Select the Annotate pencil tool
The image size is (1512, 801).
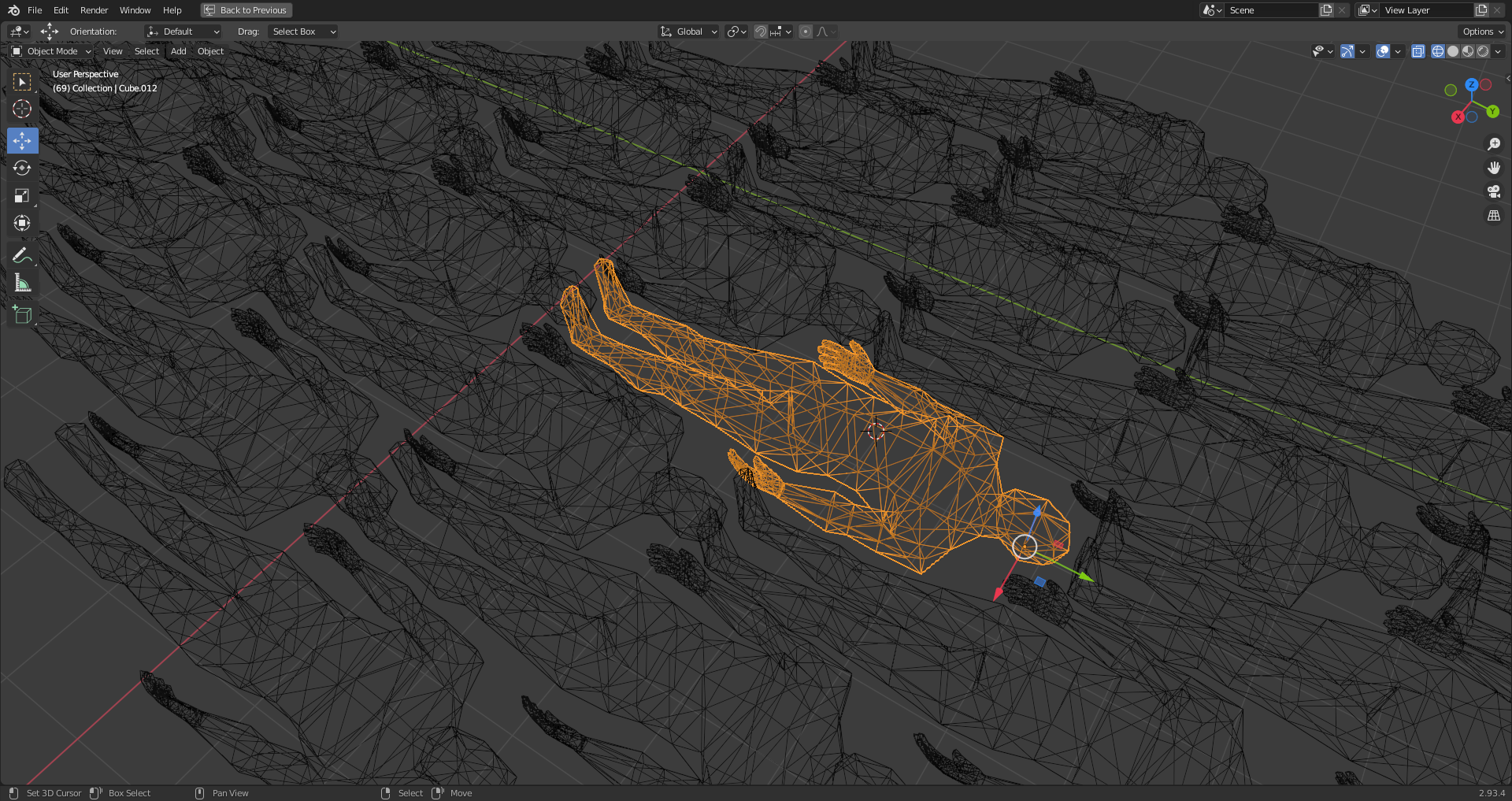(x=22, y=255)
